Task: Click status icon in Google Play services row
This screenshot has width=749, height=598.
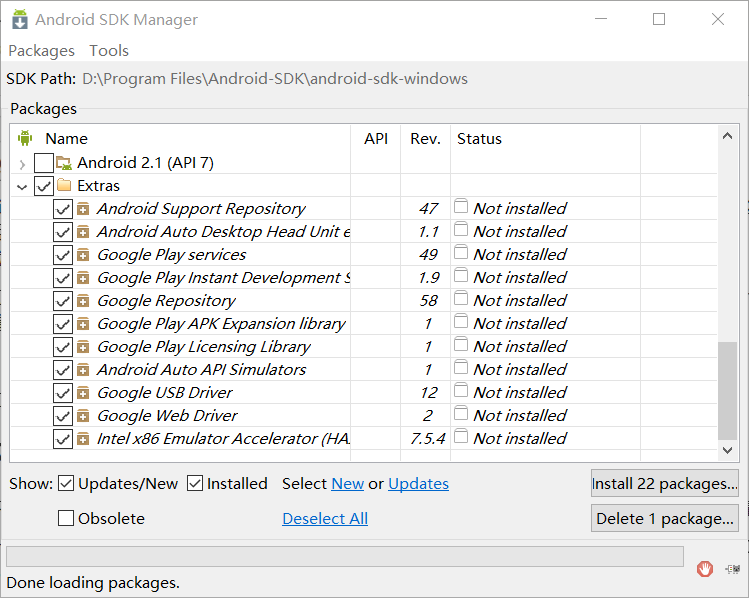Action: [x=461, y=252]
